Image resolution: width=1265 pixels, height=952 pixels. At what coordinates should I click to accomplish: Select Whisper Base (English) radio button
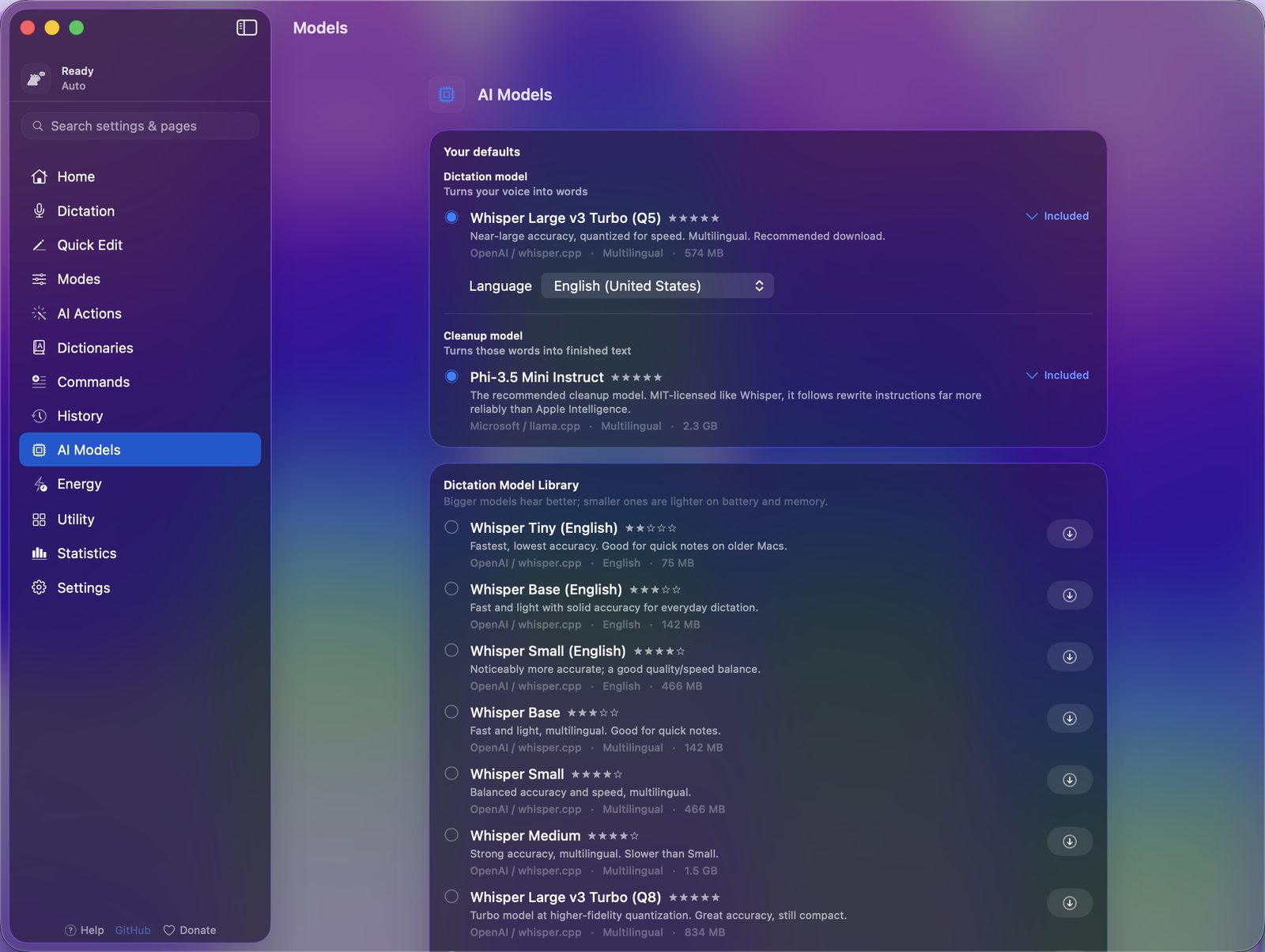click(451, 589)
